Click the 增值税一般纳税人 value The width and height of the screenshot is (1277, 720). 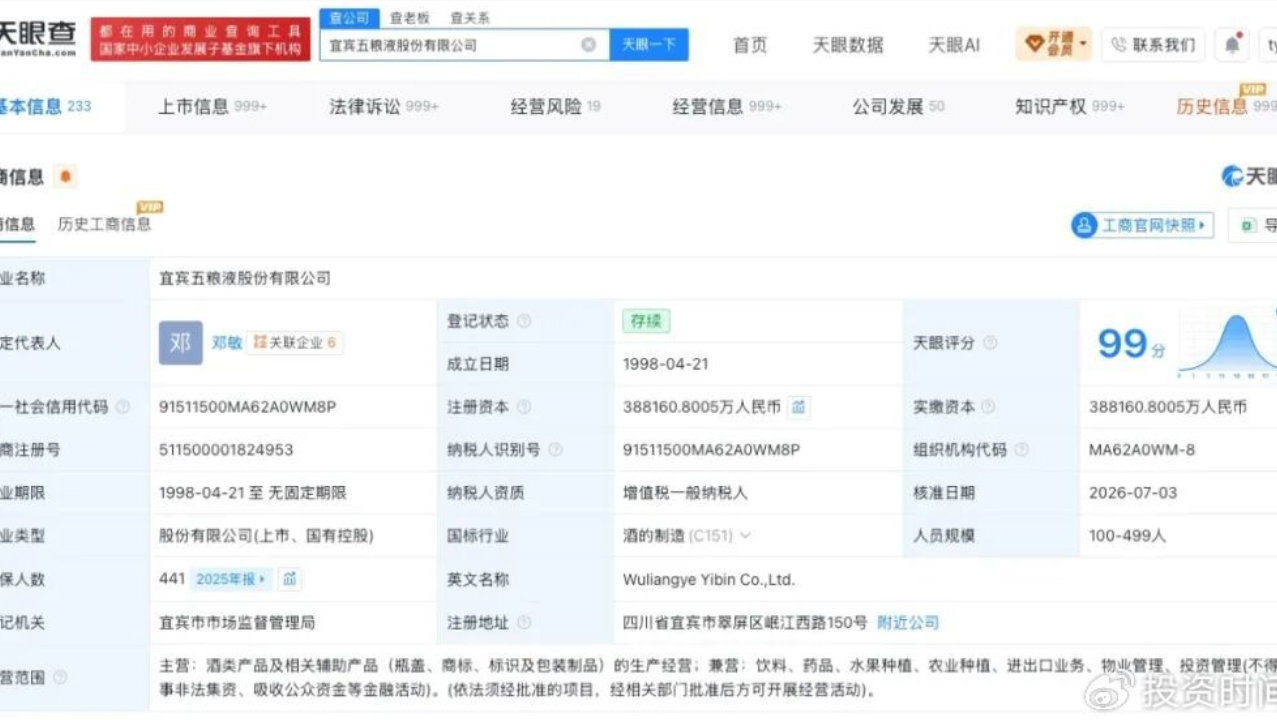(685, 493)
